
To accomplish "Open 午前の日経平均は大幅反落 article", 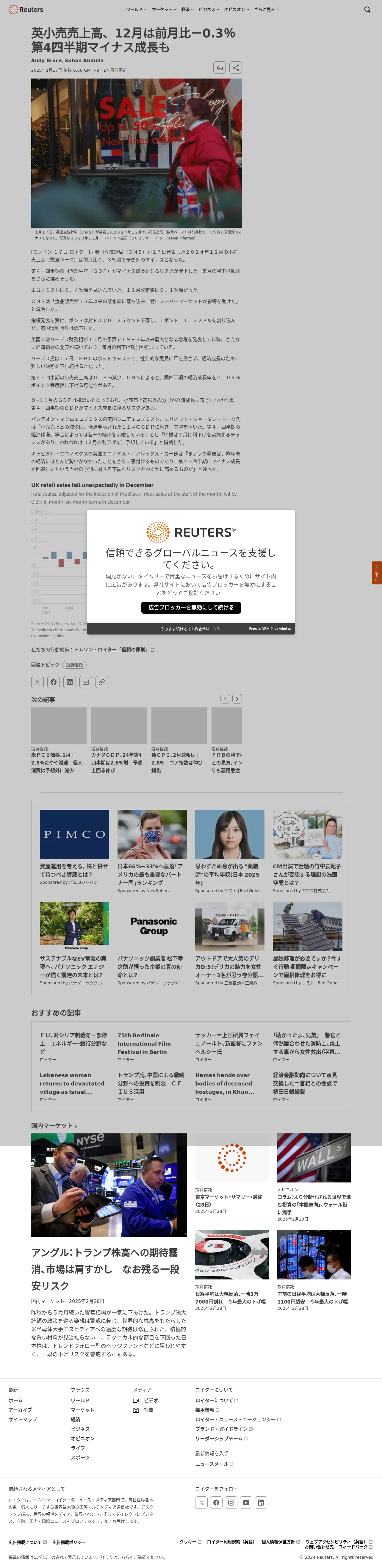I will click(312, 1298).
